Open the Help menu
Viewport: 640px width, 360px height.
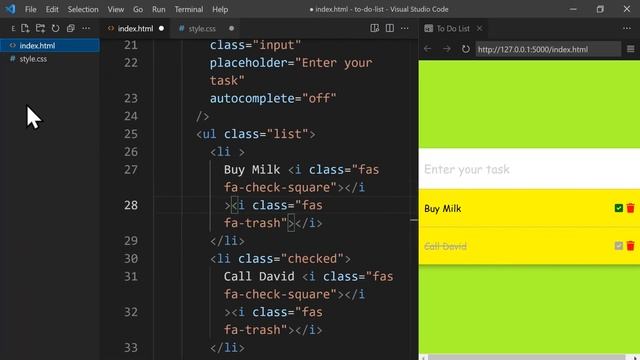(220, 9)
